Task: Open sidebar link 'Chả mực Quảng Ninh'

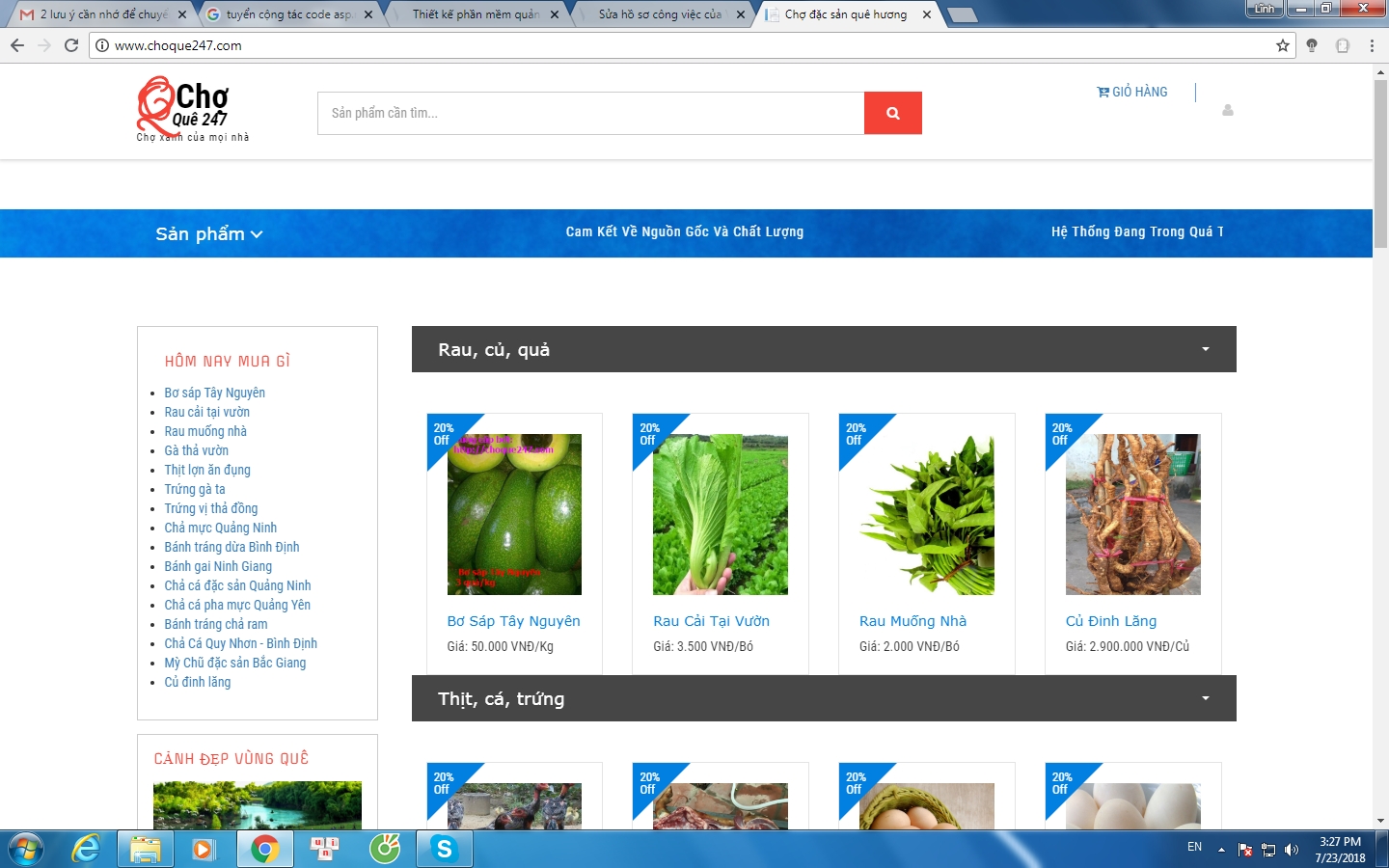Action: tap(220, 528)
